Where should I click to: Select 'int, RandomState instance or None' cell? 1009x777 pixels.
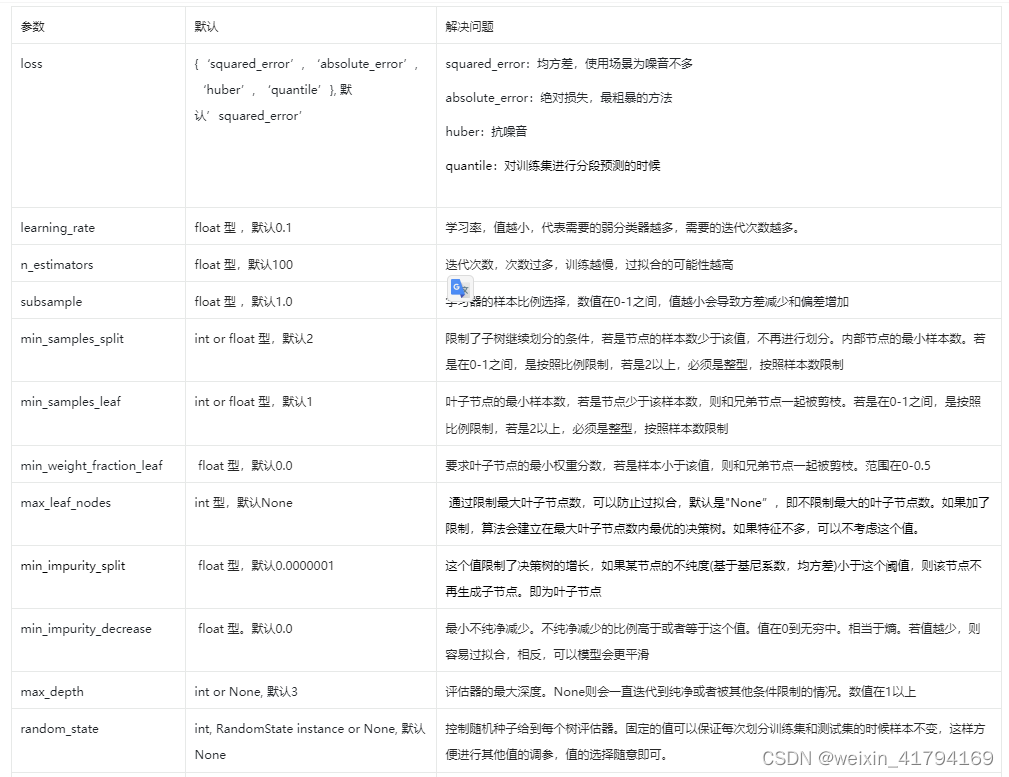(x=310, y=742)
